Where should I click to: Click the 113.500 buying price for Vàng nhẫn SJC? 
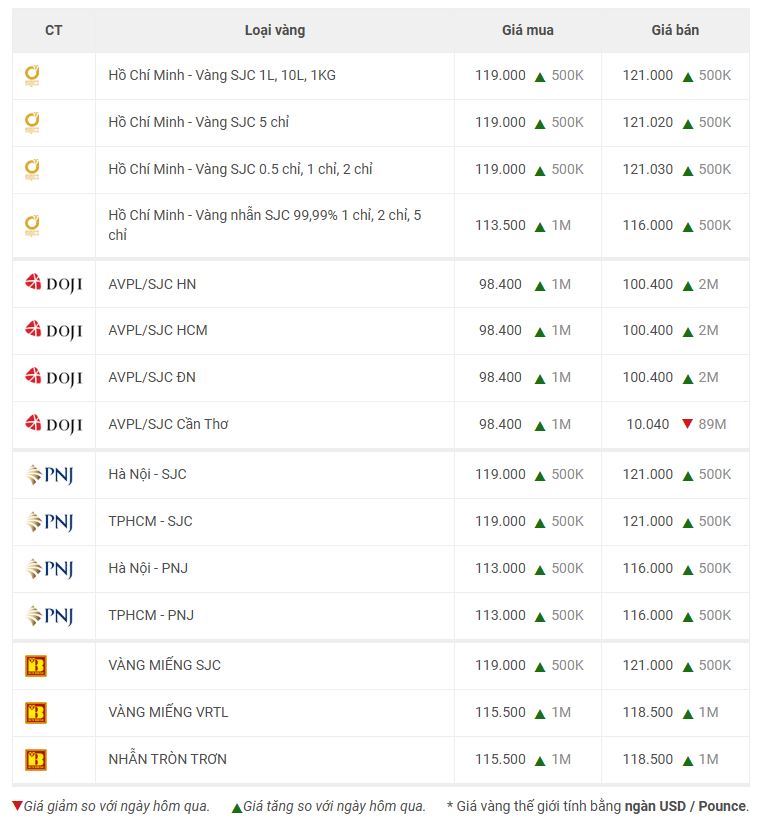tap(501, 225)
